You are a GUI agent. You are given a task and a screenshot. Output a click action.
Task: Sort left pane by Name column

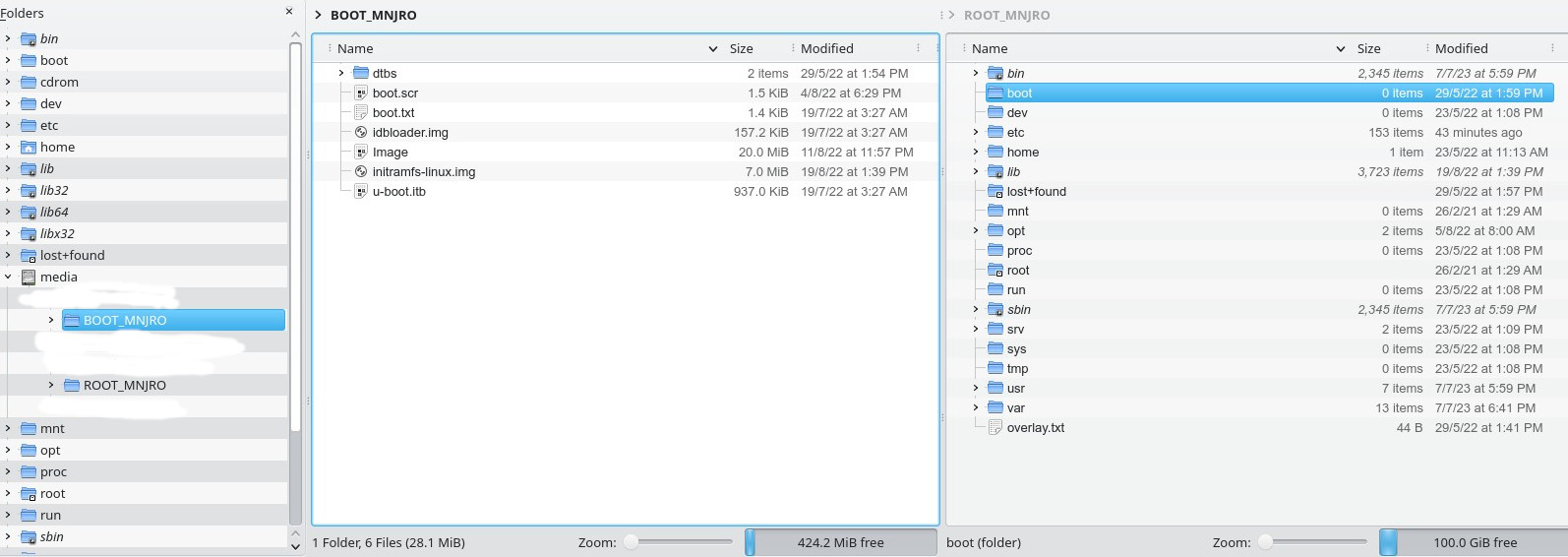(356, 48)
